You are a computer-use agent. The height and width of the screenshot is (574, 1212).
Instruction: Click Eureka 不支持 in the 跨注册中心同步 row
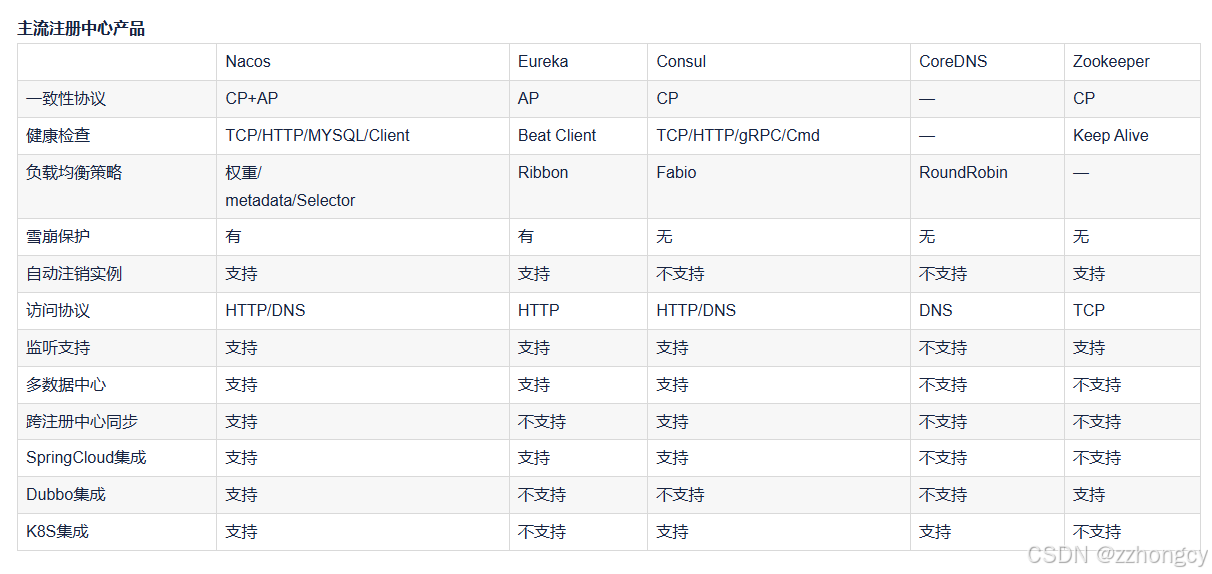tap(542, 422)
